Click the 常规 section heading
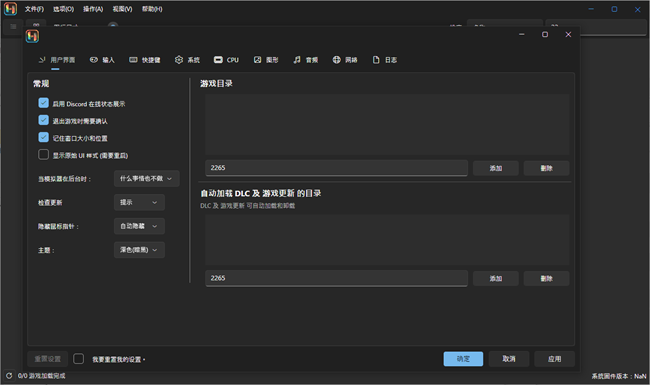This screenshot has width=650, height=385. [41, 84]
